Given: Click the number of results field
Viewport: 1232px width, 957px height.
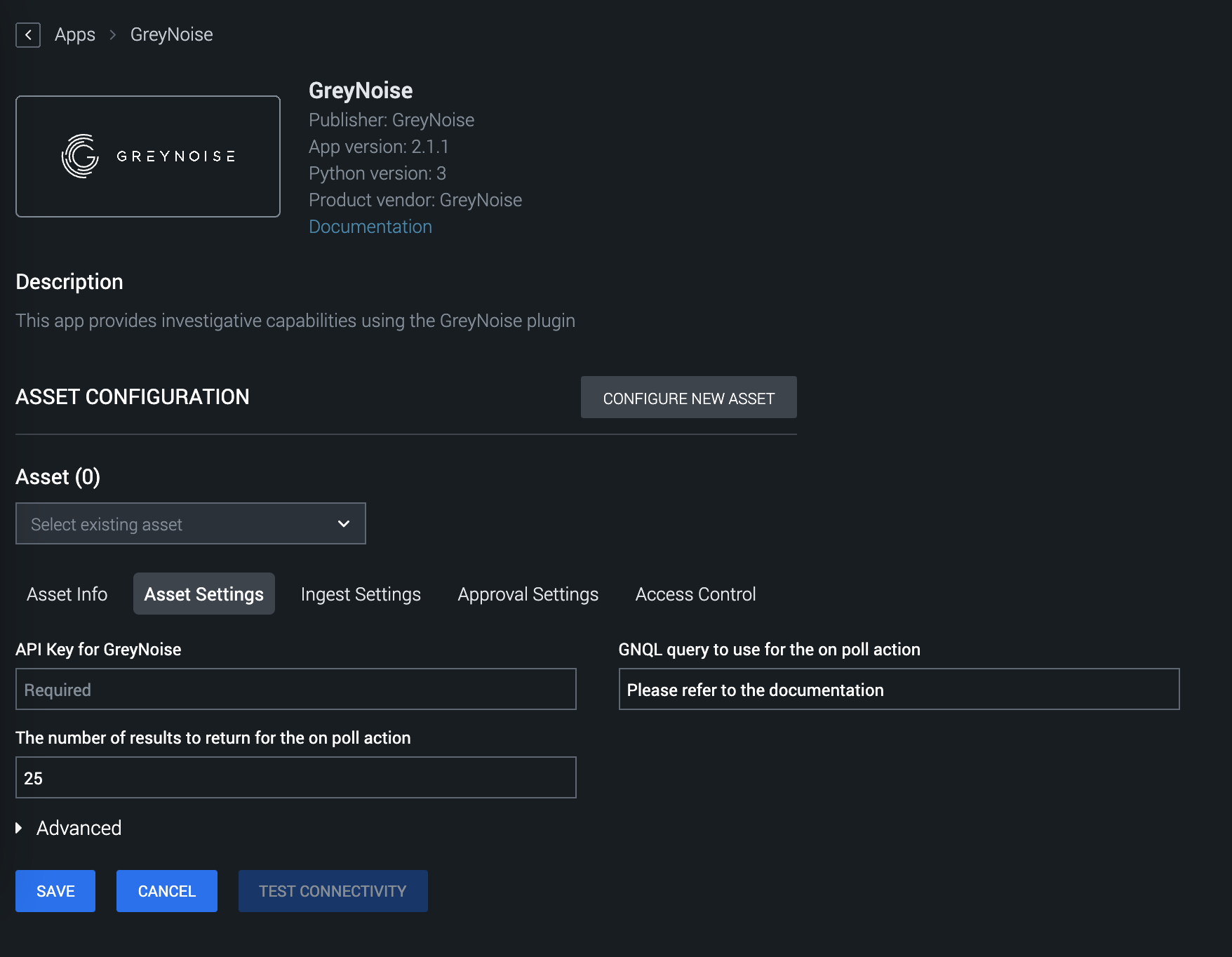Looking at the screenshot, I should click(x=296, y=777).
